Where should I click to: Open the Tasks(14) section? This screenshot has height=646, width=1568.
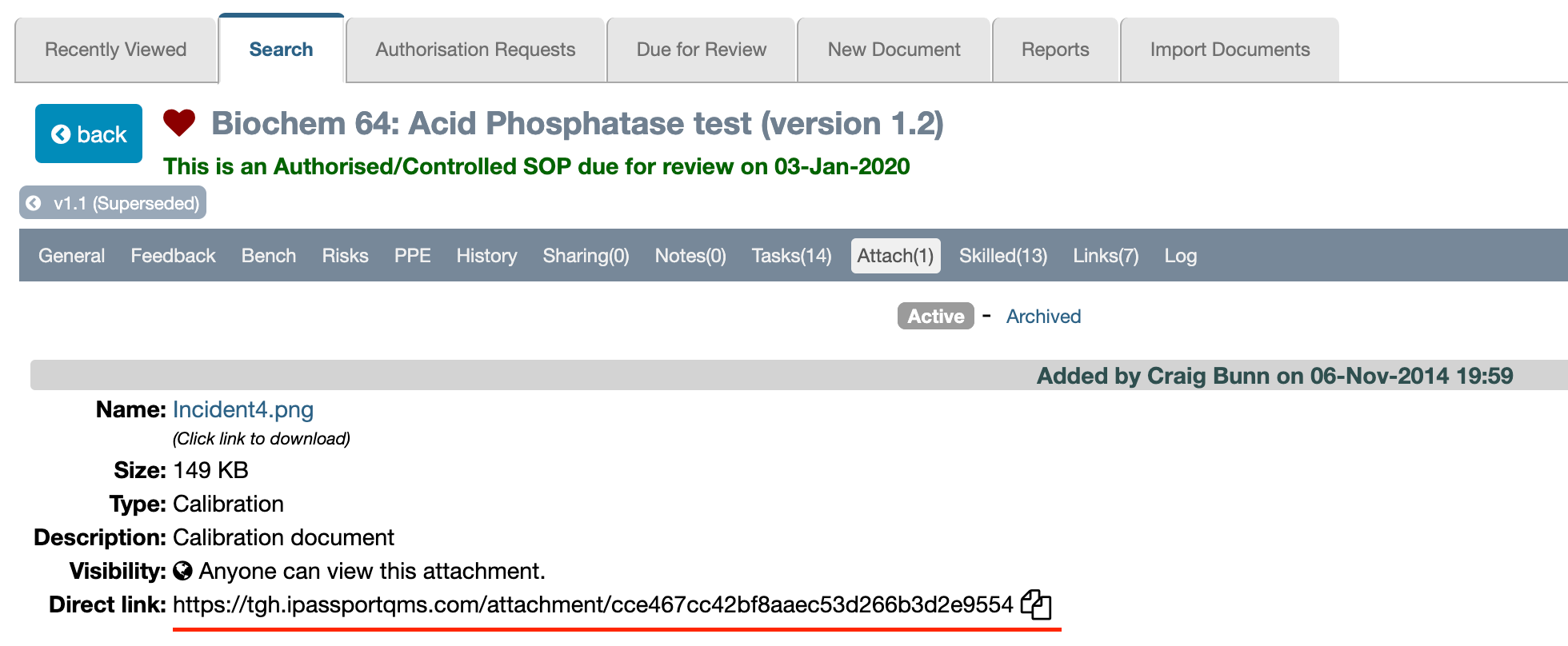(x=791, y=256)
